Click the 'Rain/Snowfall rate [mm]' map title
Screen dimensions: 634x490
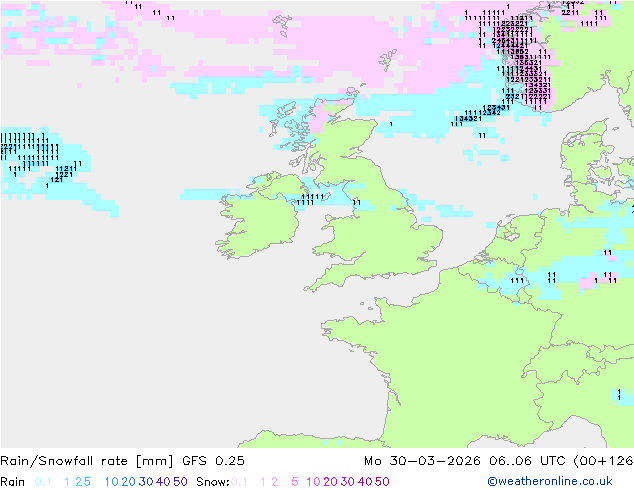click(x=87, y=461)
